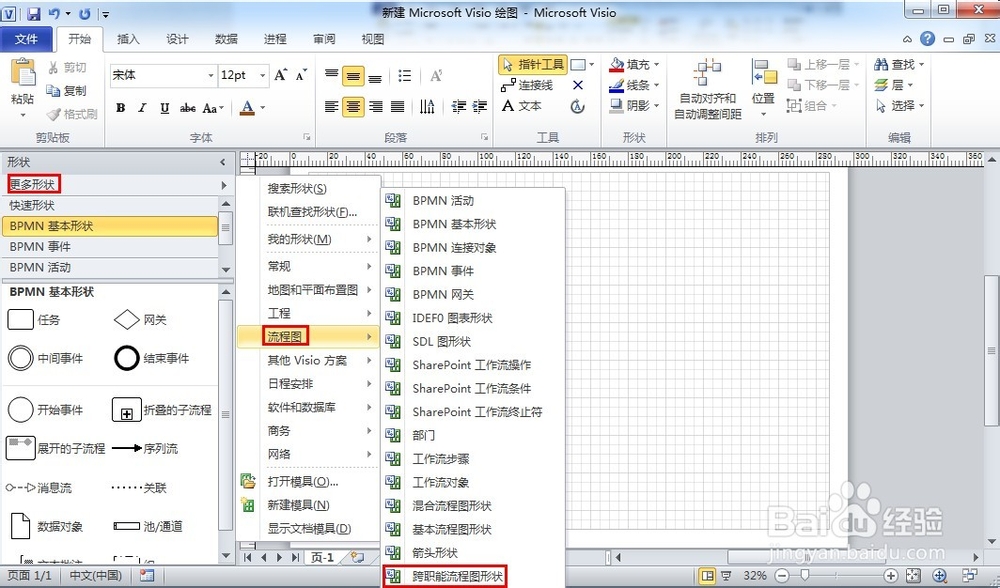
Task: Click the Undo icon in quick access toolbar
Action: [55, 13]
